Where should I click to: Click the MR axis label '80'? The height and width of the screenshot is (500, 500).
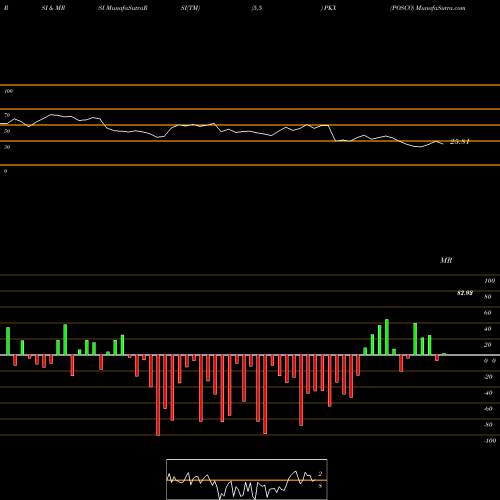point(488,297)
